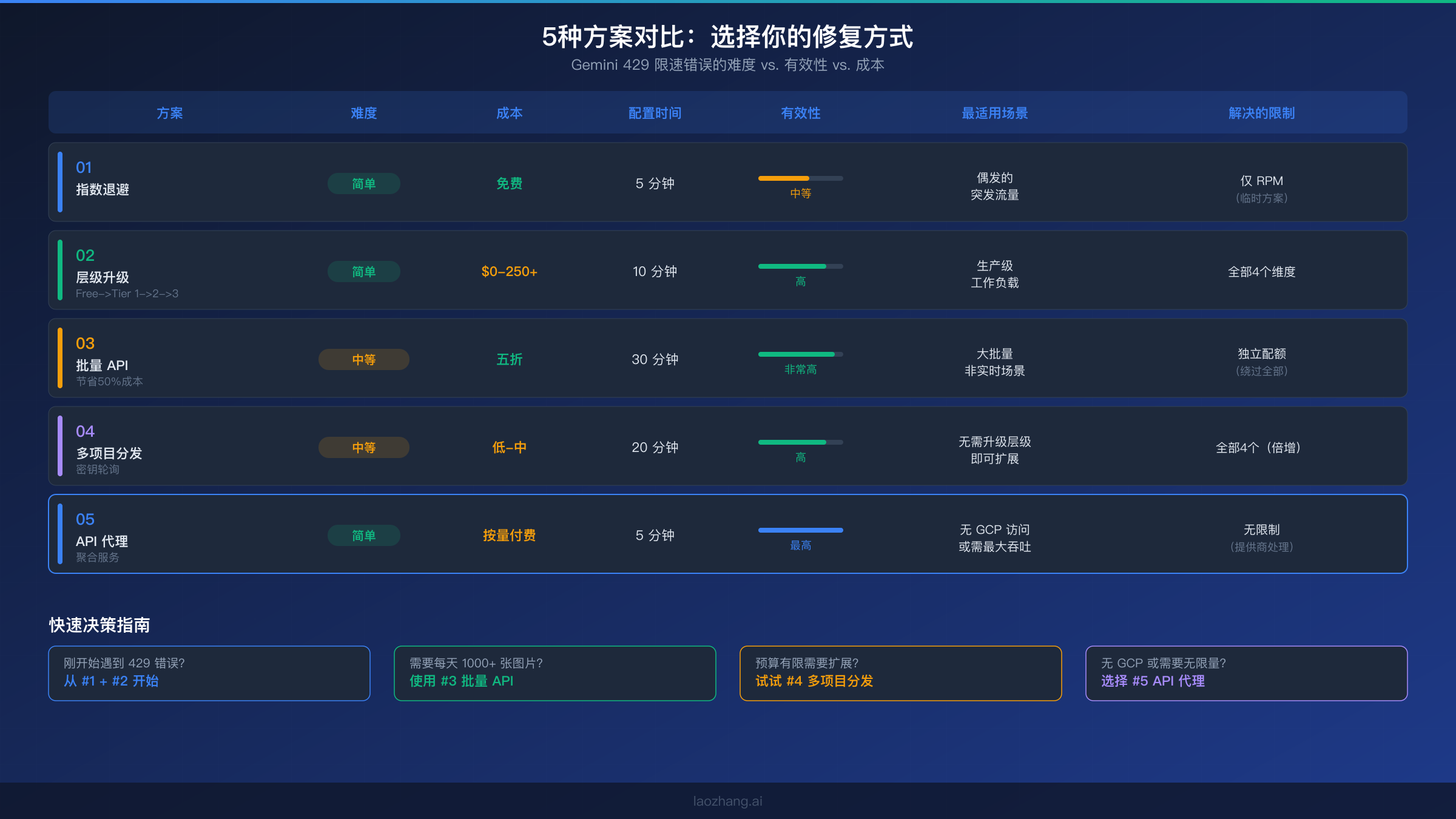Click the 简单 badge for 层级升级

click(x=363, y=271)
